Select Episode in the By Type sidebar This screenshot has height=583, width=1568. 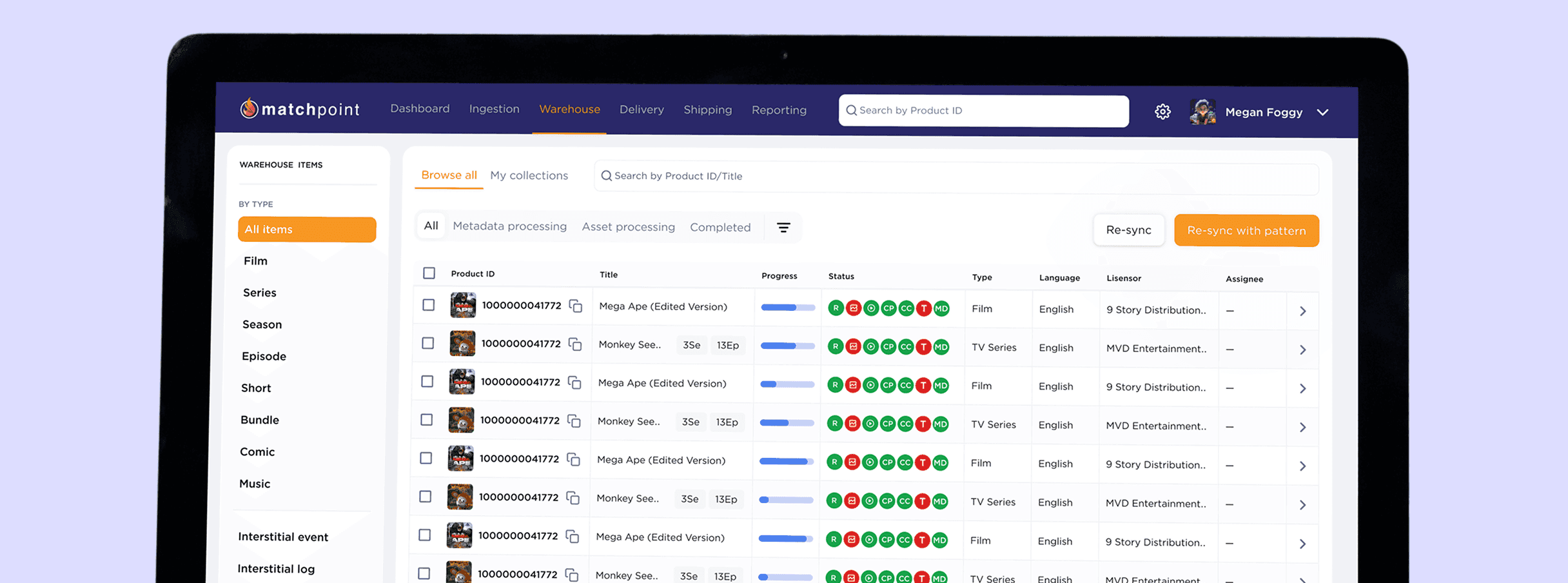[264, 356]
